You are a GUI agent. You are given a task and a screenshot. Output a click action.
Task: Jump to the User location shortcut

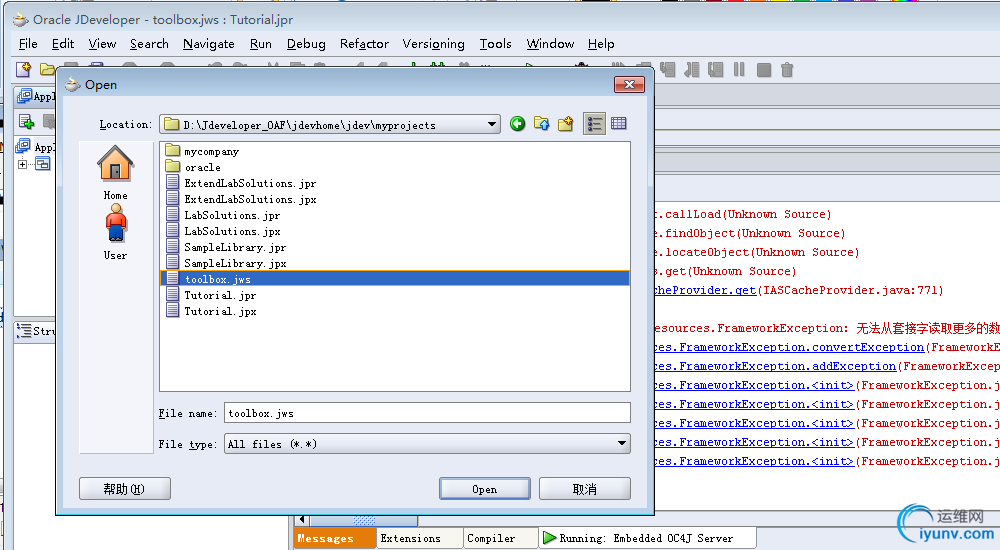coord(115,232)
